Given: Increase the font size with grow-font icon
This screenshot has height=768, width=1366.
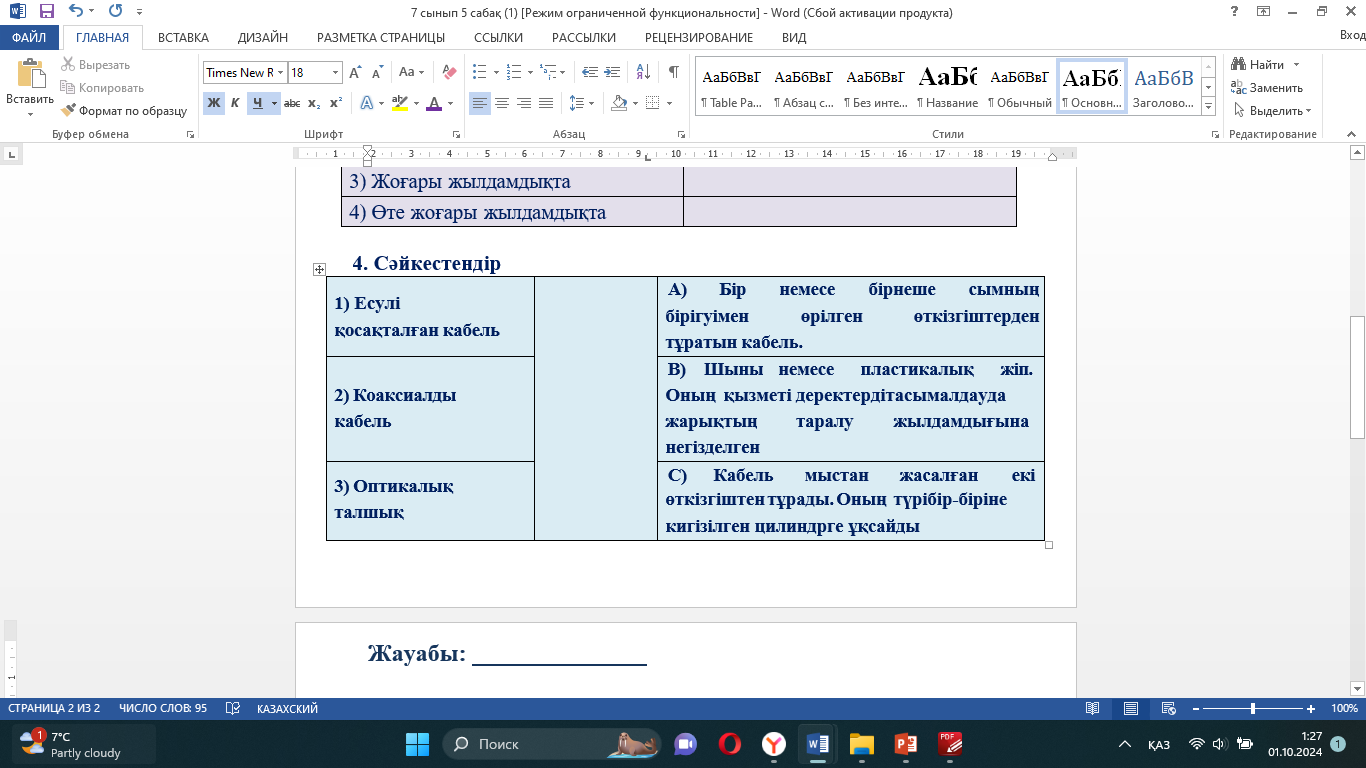Looking at the screenshot, I should pyautogui.click(x=357, y=73).
